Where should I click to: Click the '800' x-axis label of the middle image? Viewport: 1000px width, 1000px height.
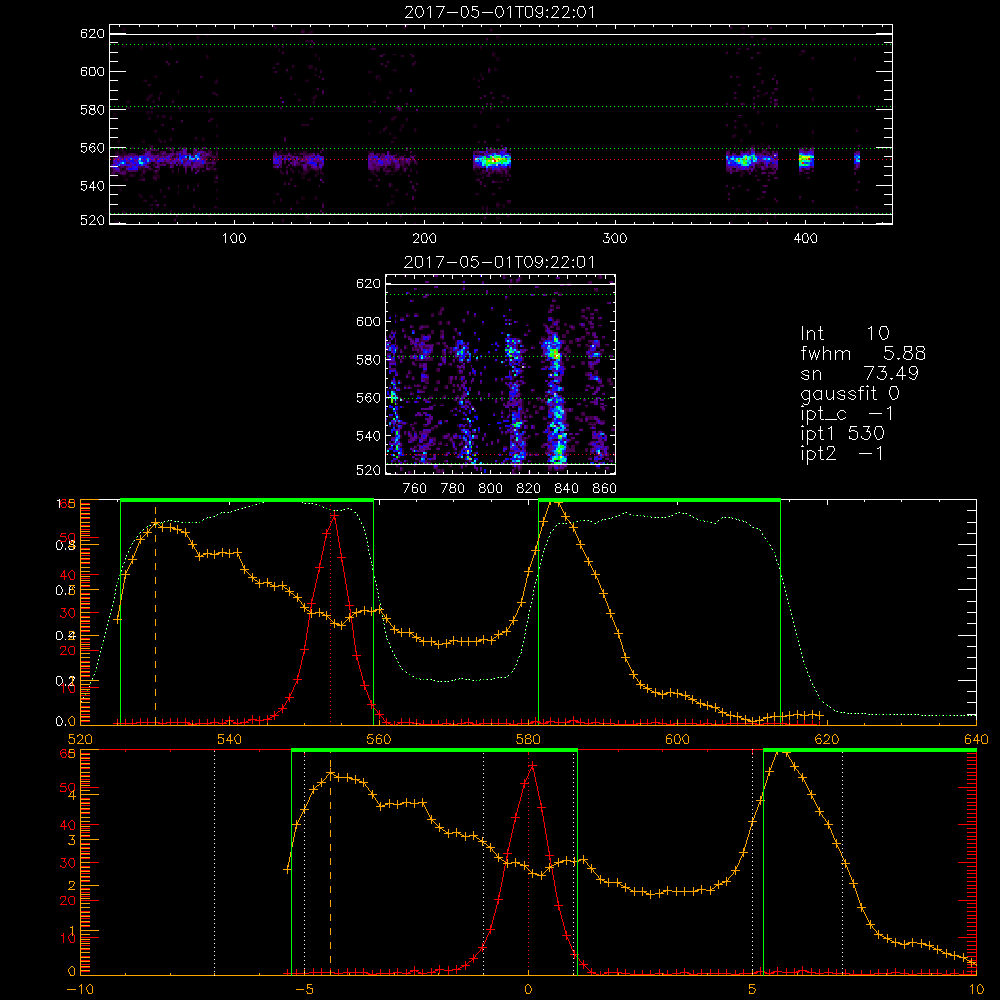click(x=490, y=489)
